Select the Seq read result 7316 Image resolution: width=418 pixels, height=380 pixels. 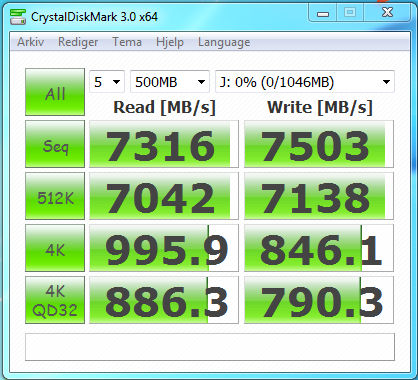(164, 144)
